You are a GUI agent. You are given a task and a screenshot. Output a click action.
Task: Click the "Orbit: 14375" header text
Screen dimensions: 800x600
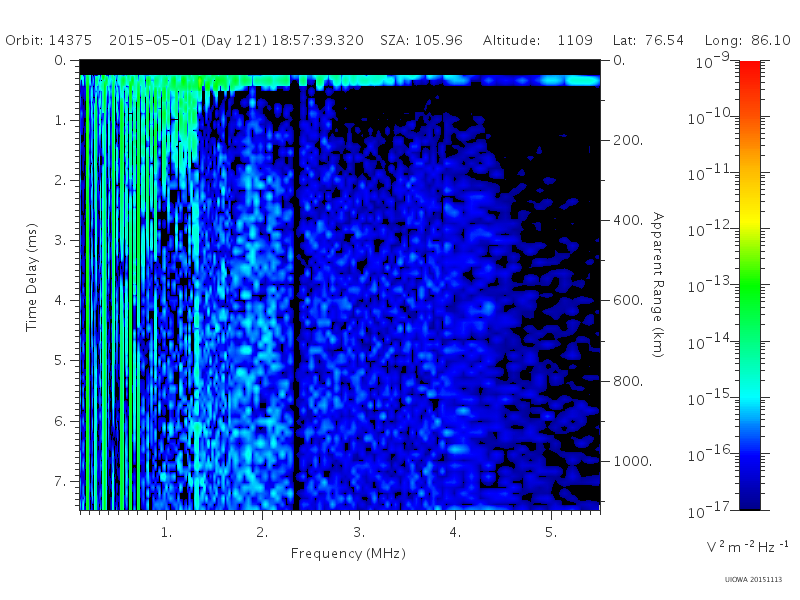coord(48,40)
